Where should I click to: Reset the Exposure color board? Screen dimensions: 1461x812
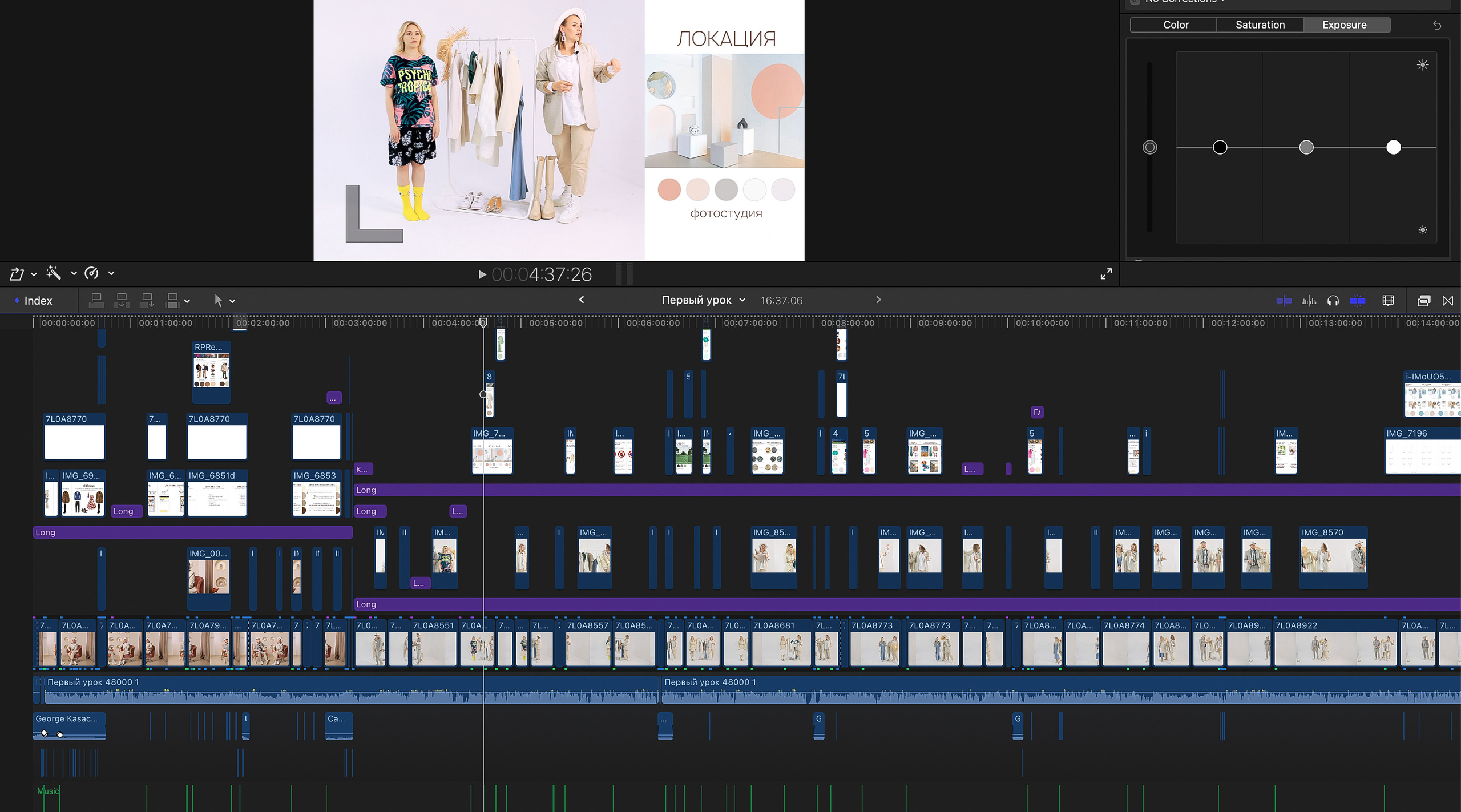tap(1437, 25)
